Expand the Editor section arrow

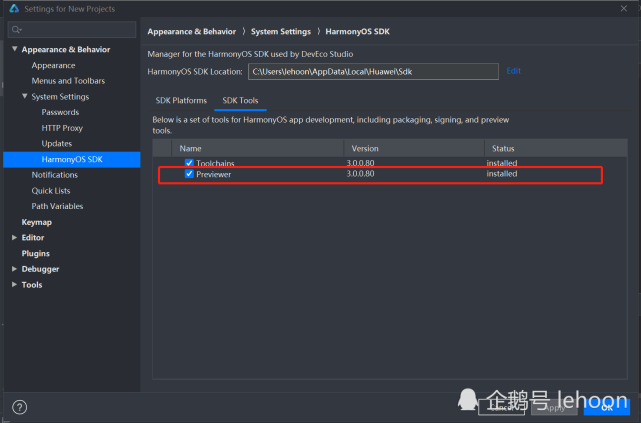coord(14,237)
